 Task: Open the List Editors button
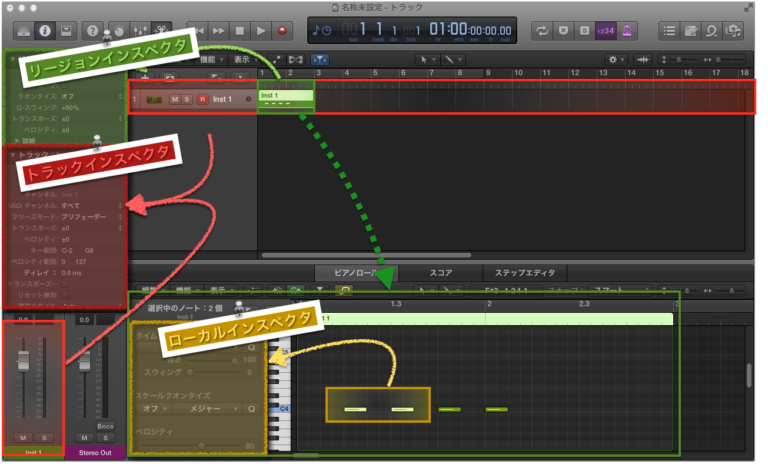[x=669, y=31]
